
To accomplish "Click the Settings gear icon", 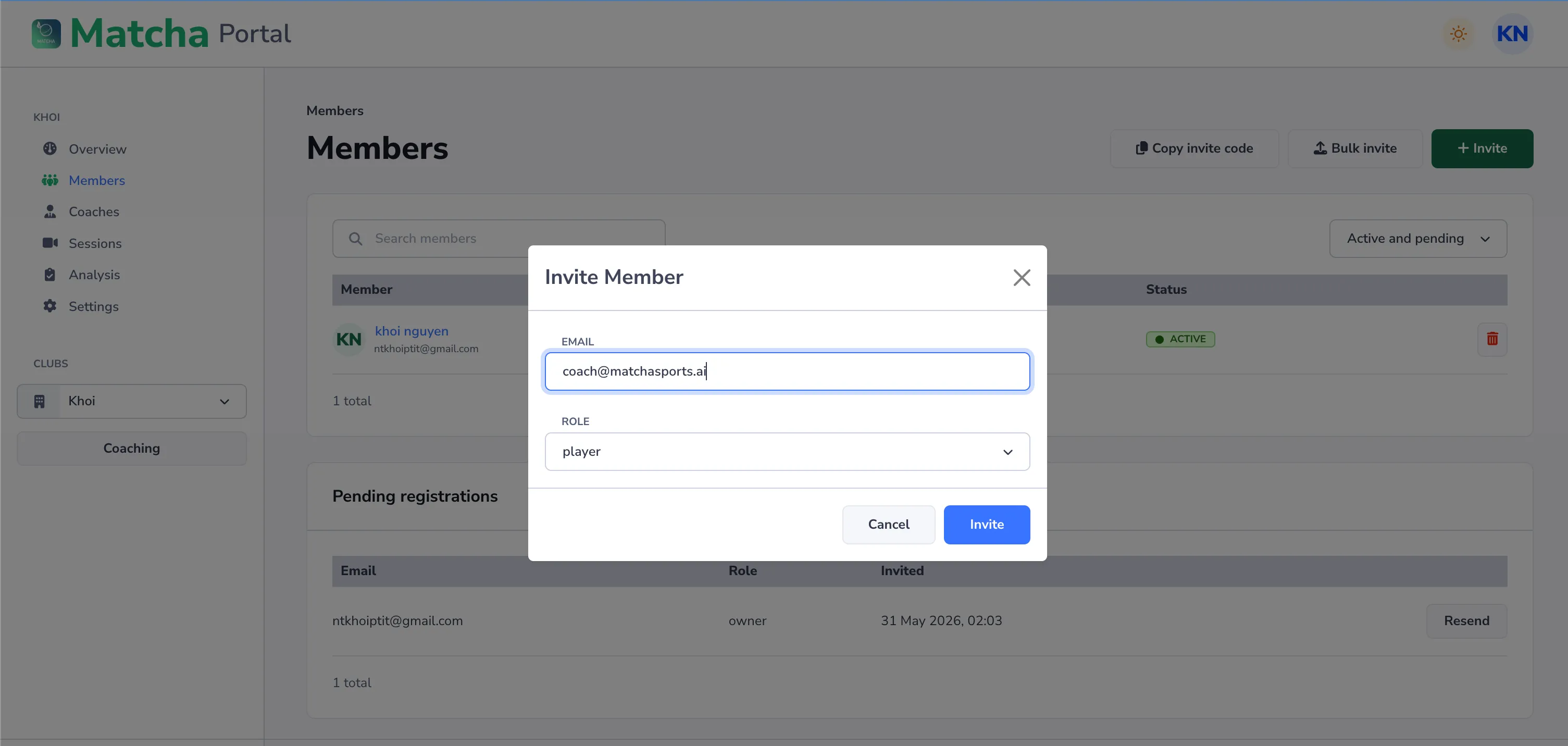I will [x=50, y=306].
